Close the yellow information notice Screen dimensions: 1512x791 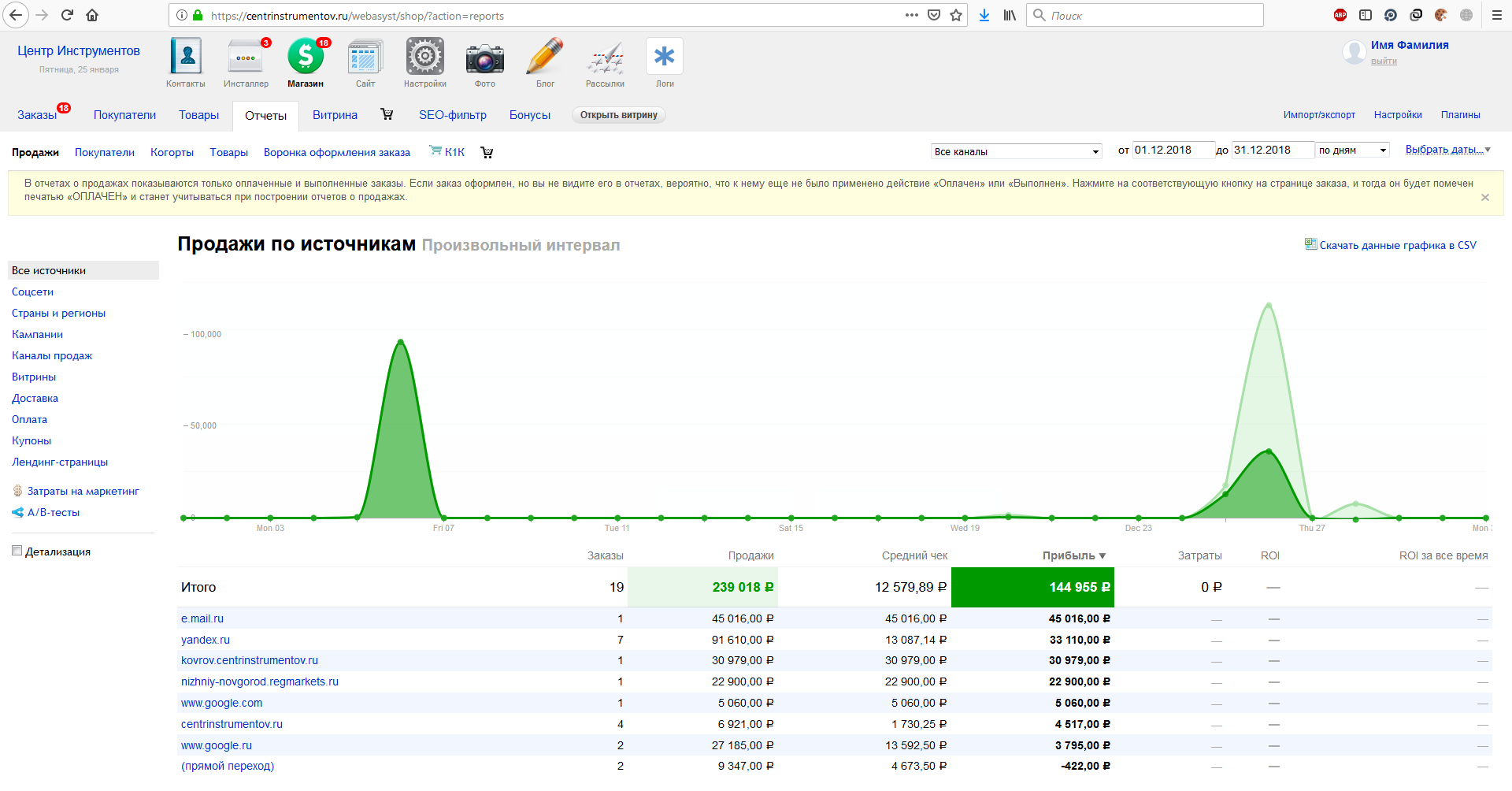[x=1485, y=198]
